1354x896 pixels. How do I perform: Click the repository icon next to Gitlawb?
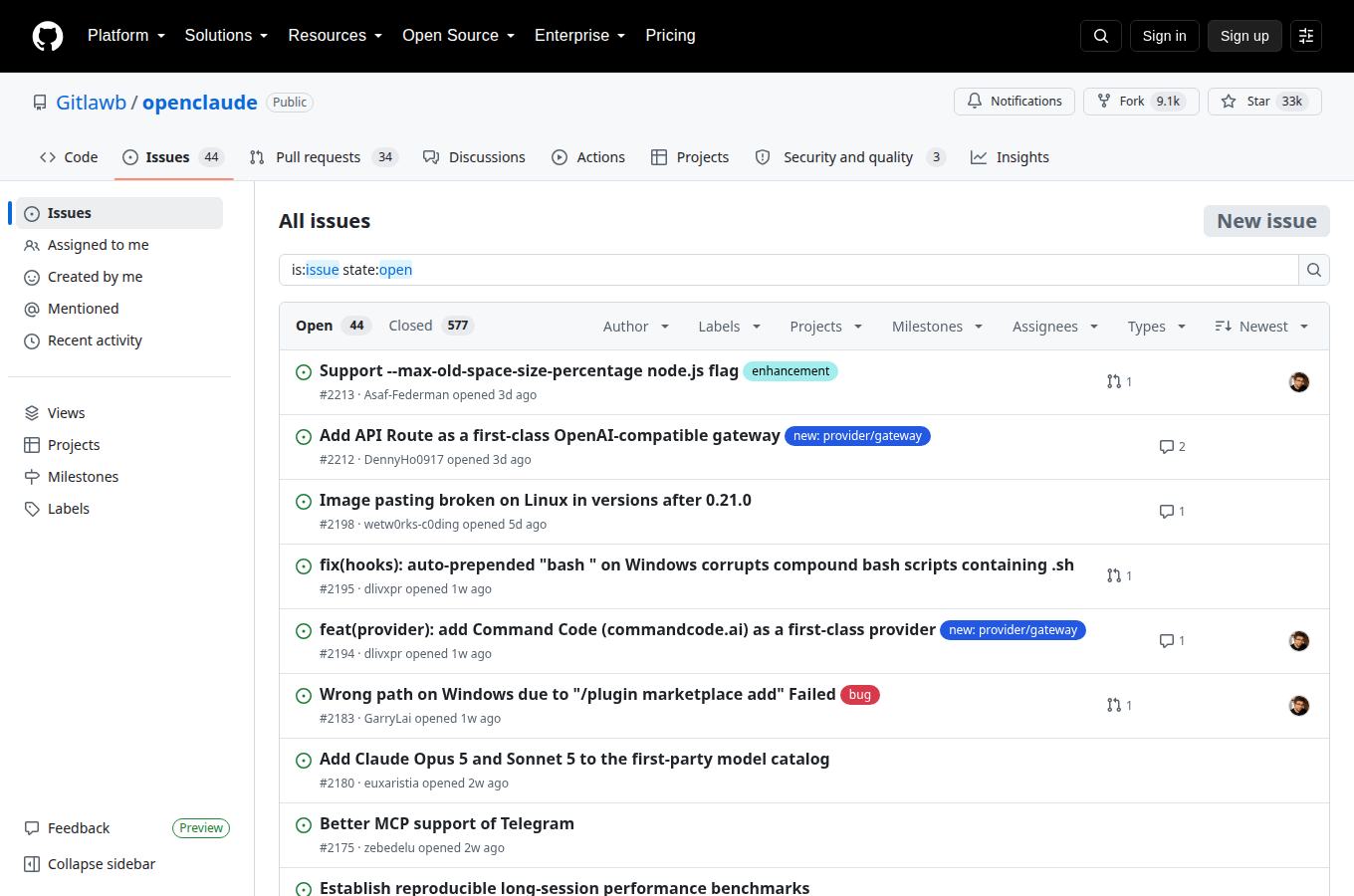click(40, 103)
